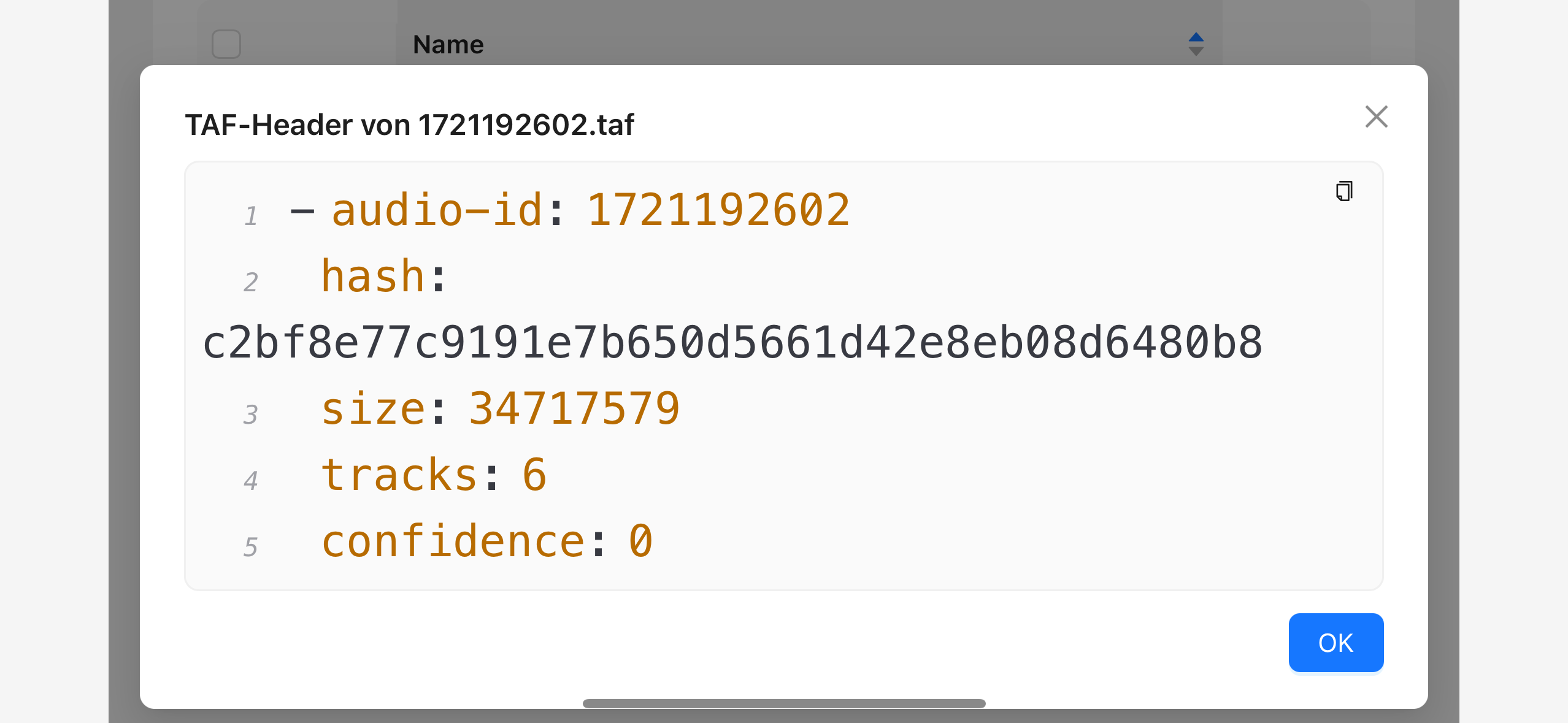Click the audio-id value 1721192602
Screen dimensions: 1568x723
tap(718, 210)
